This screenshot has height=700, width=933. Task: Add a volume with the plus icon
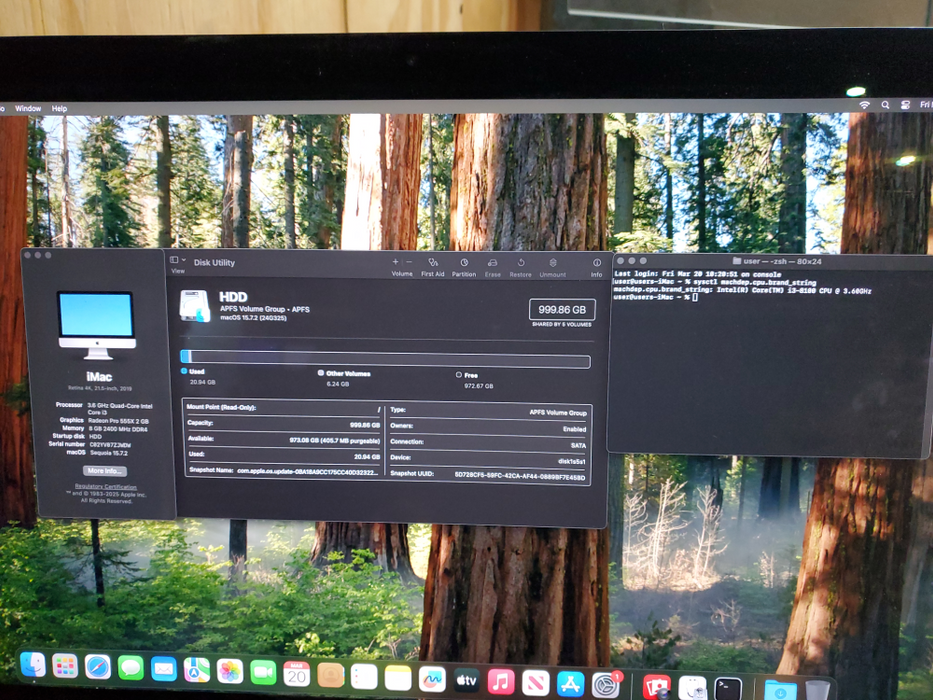[395, 262]
